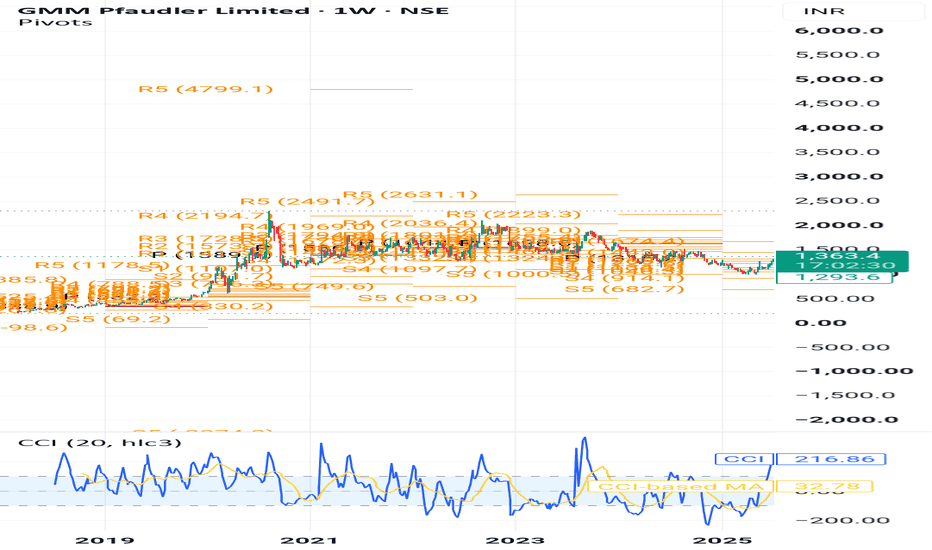
Task: Click the 1,293.6 price label
Action: pos(834,277)
